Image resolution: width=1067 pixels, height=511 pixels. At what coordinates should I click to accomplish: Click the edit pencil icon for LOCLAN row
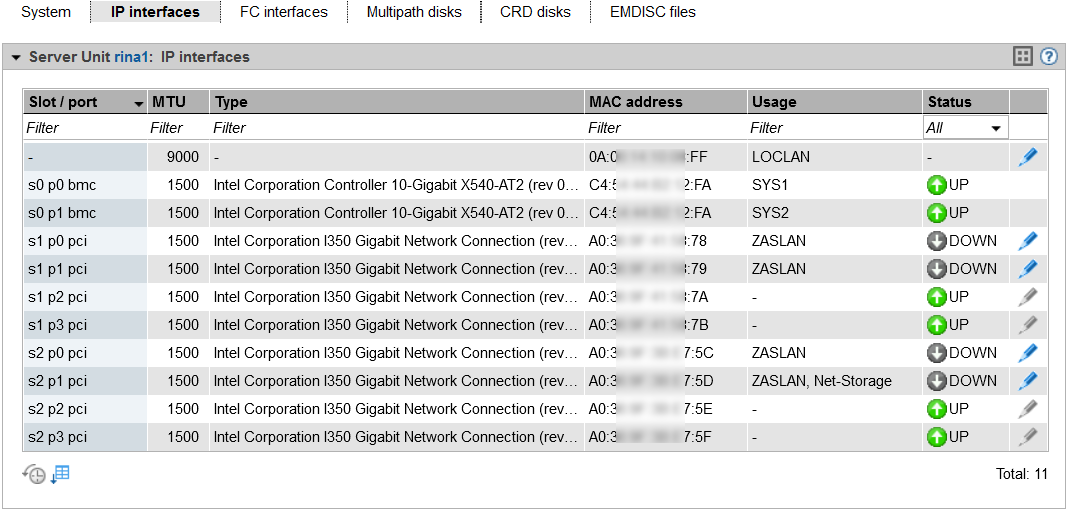click(x=1028, y=157)
